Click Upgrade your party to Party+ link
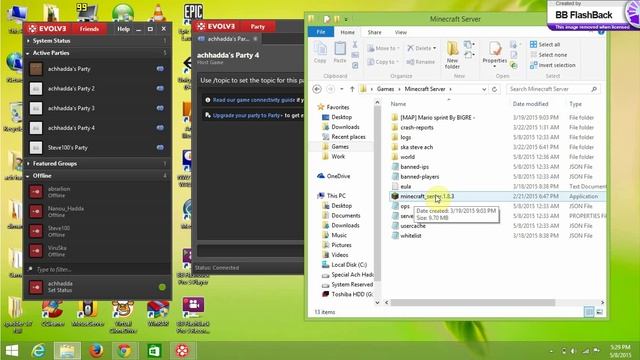 [247, 116]
